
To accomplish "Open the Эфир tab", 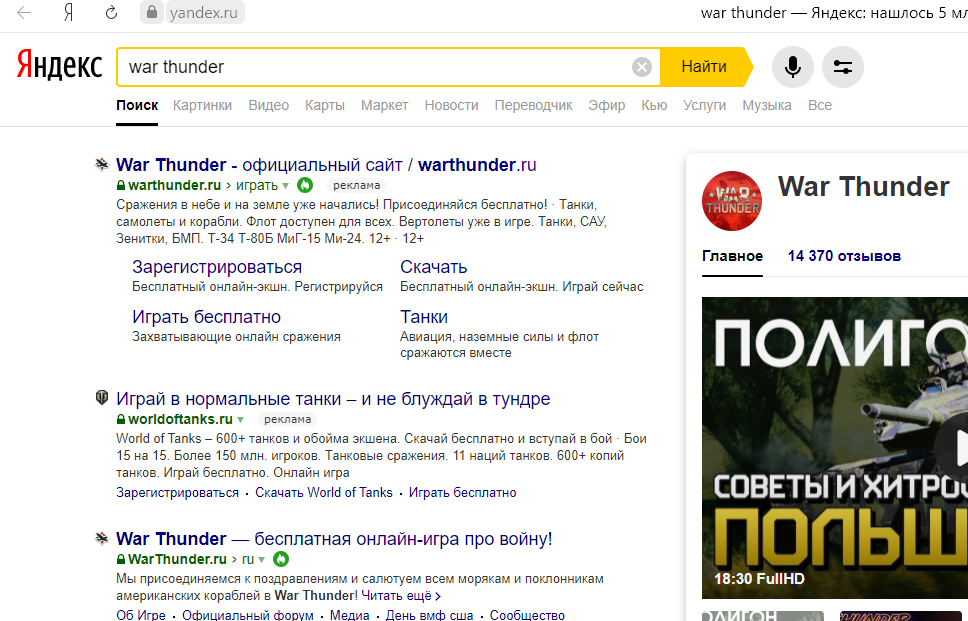I will pos(607,106).
